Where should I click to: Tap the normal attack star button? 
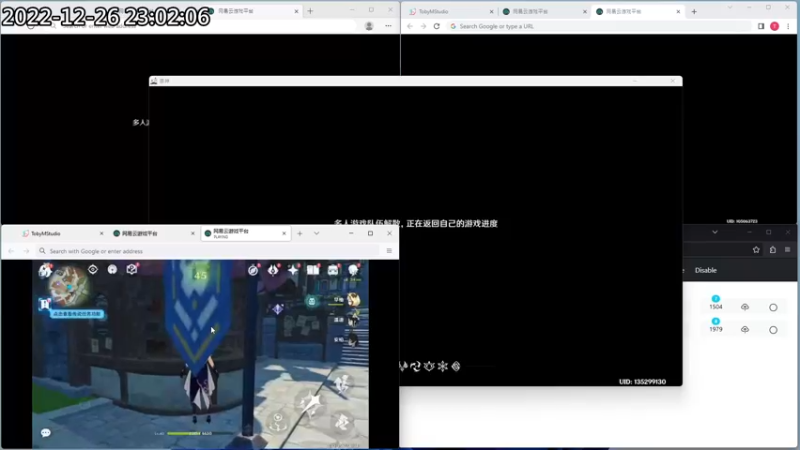[x=311, y=404]
